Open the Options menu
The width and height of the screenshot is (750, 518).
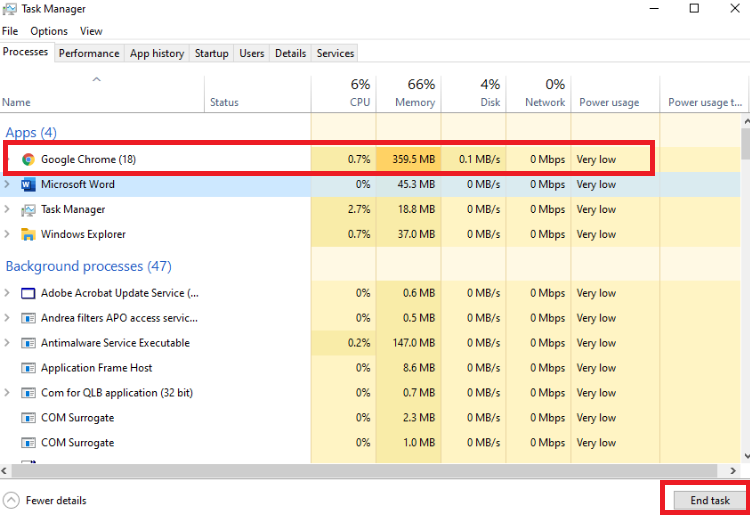click(49, 31)
